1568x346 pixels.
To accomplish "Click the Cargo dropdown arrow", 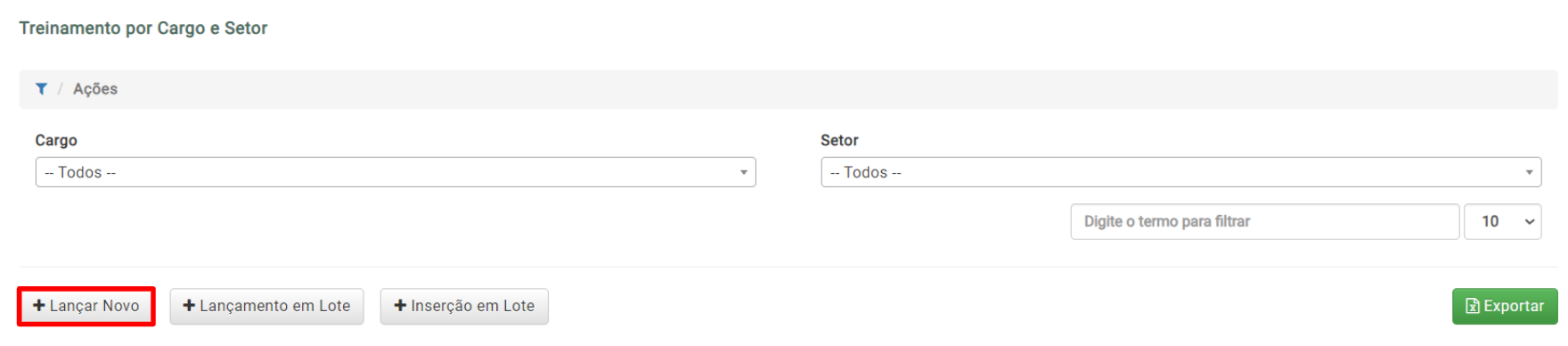I will coord(744,172).
